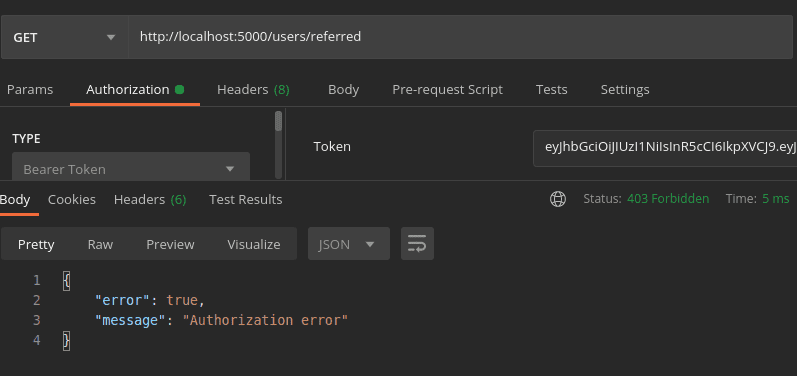Image resolution: width=797 pixels, height=376 pixels.
Task: Open the request Headers (8) tab
Action: click(x=253, y=90)
